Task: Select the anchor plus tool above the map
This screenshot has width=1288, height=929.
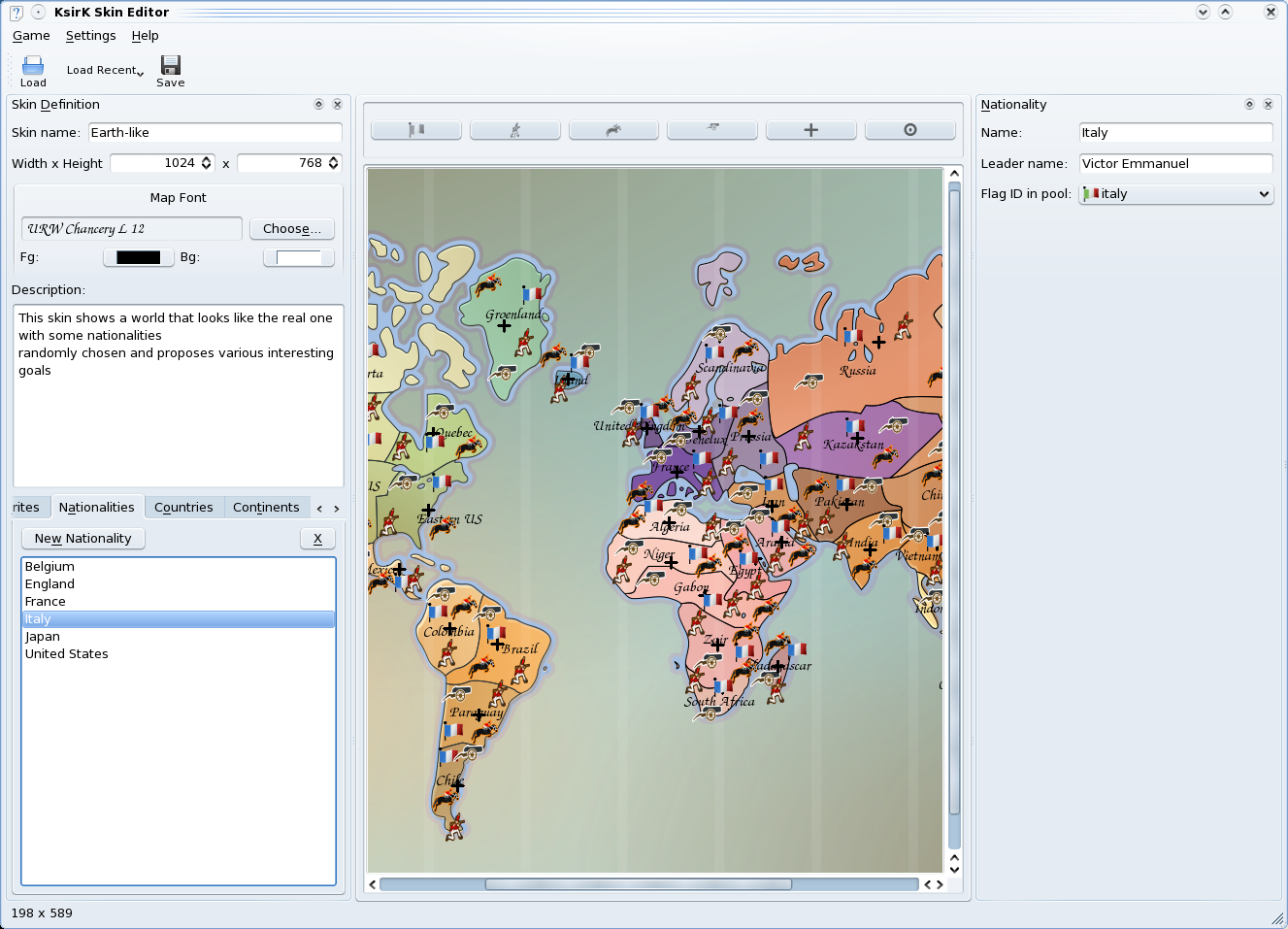Action: pyautogui.click(x=810, y=129)
